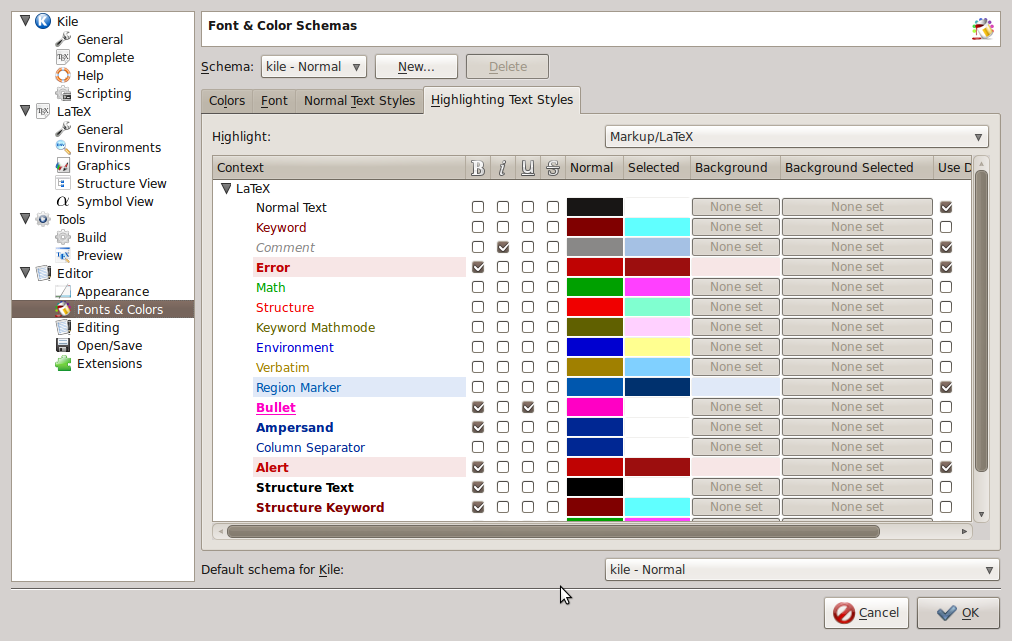Click None set background selected for Error
1012x641 pixels.
pos(857,267)
